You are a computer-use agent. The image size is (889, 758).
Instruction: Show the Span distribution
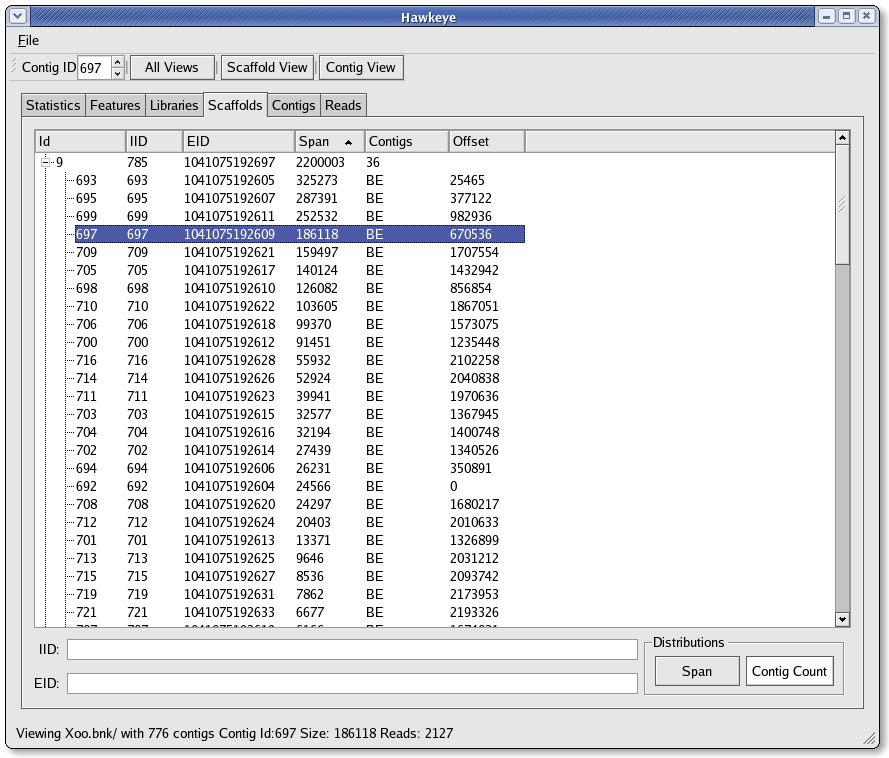[697, 671]
